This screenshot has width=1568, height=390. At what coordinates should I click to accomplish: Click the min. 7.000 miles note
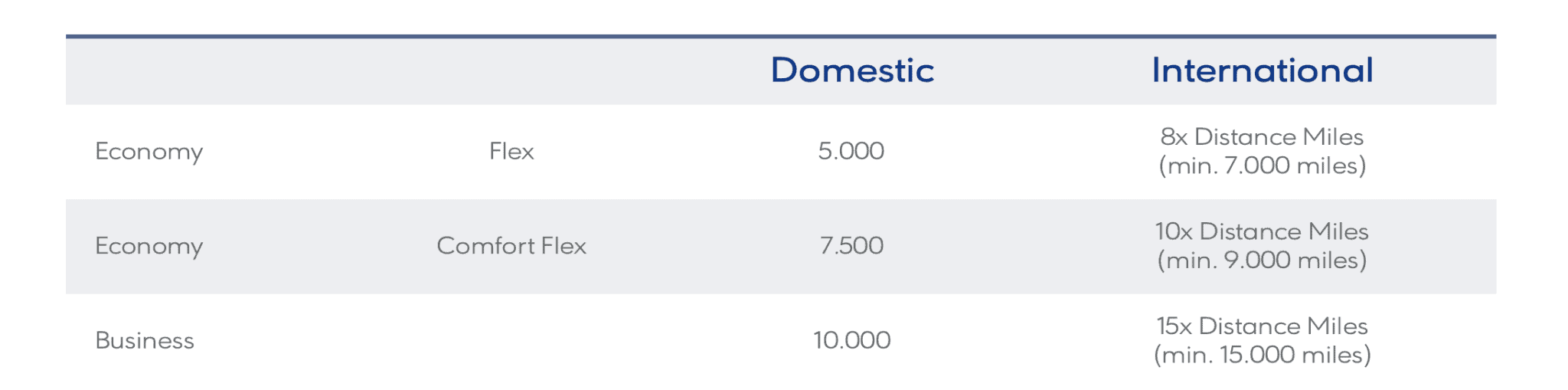[1262, 166]
